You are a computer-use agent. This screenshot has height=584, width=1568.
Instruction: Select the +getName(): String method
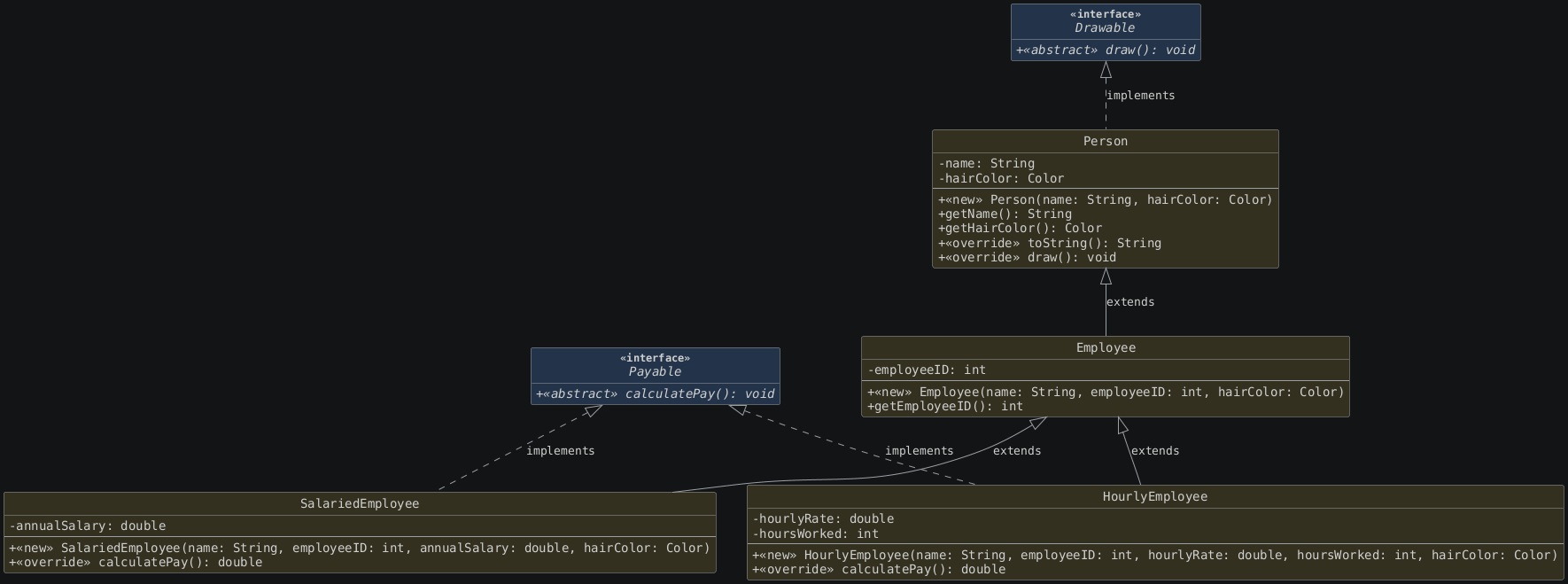[x=1005, y=214]
